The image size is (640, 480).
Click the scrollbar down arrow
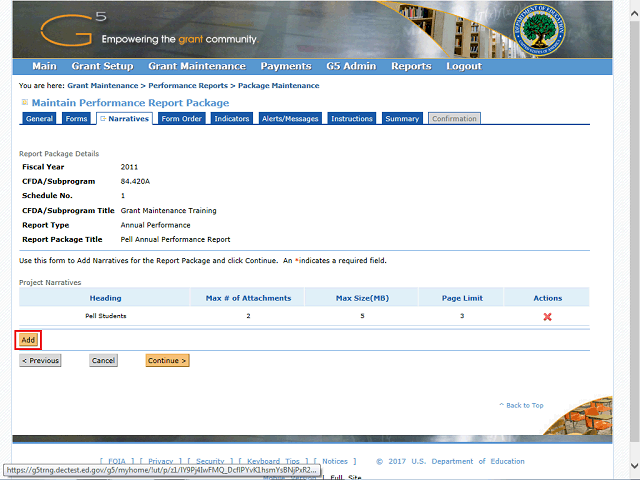click(634, 465)
